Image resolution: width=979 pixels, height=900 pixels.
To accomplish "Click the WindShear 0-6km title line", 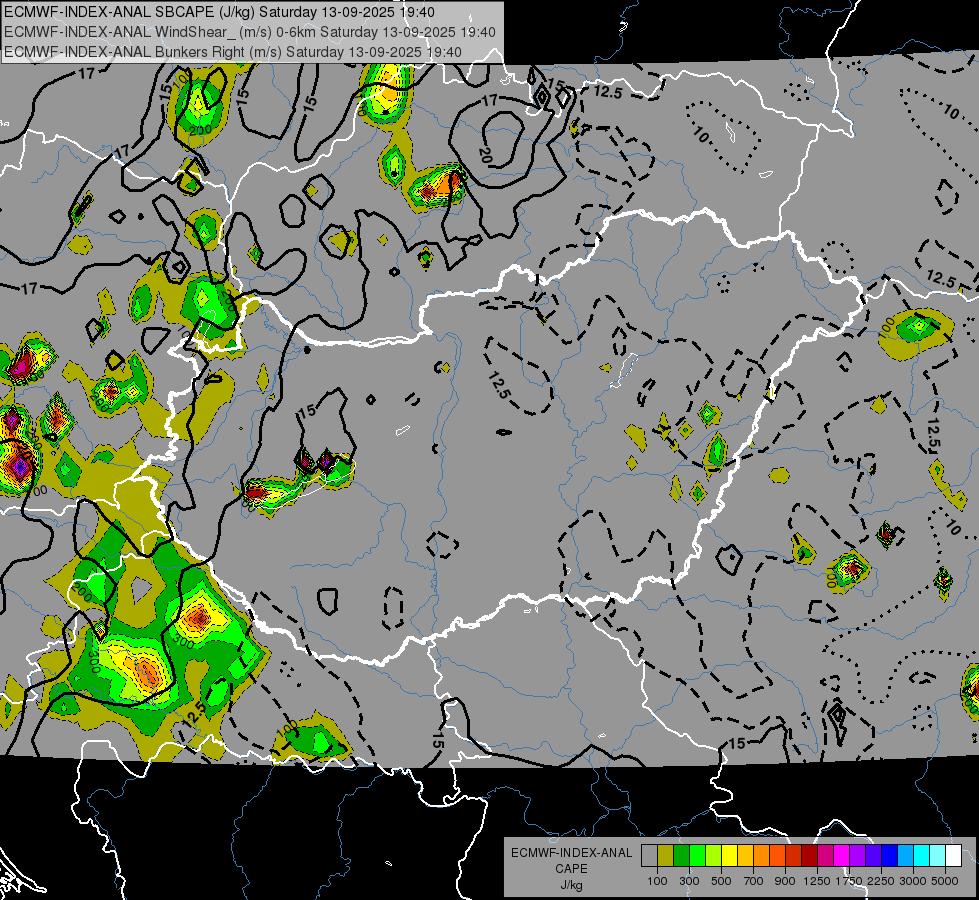I will click(x=250, y=32).
